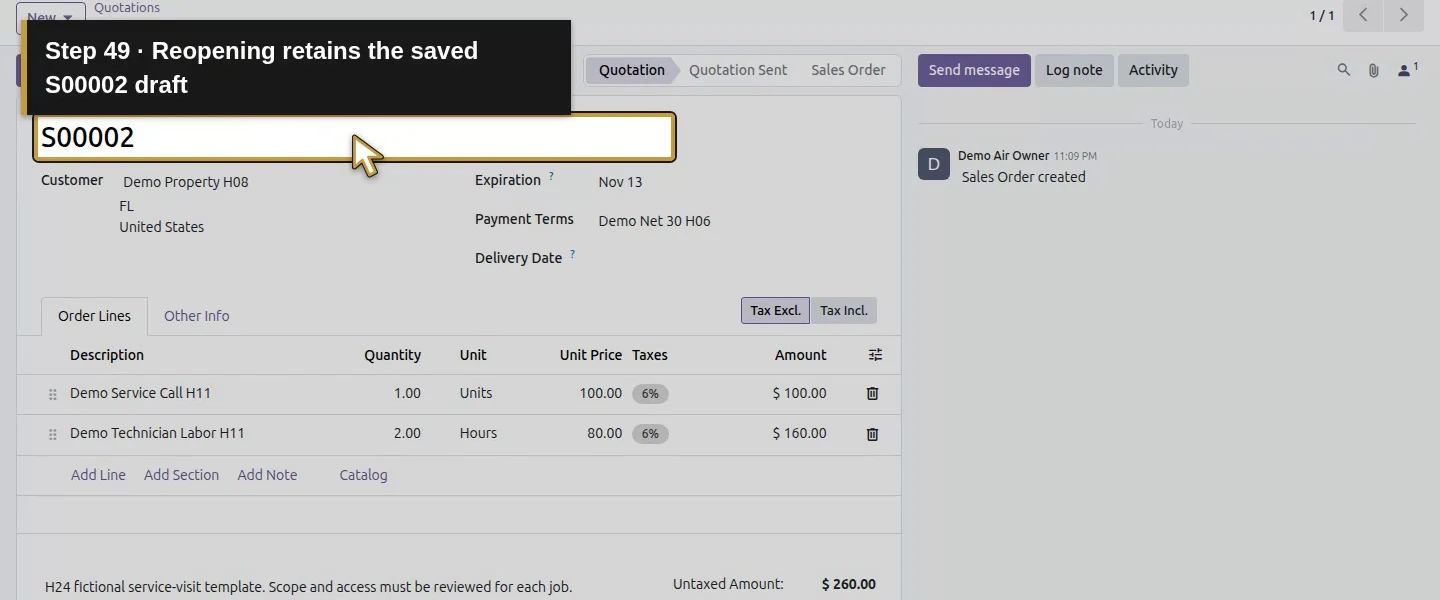This screenshot has width=1440, height=600.
Task: Click Sales Order created message
Action: [x=1023, y=177]
